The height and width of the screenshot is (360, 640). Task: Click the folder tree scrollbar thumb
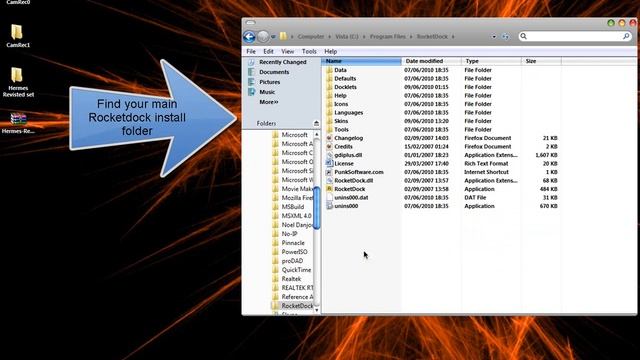coord(317,207)
